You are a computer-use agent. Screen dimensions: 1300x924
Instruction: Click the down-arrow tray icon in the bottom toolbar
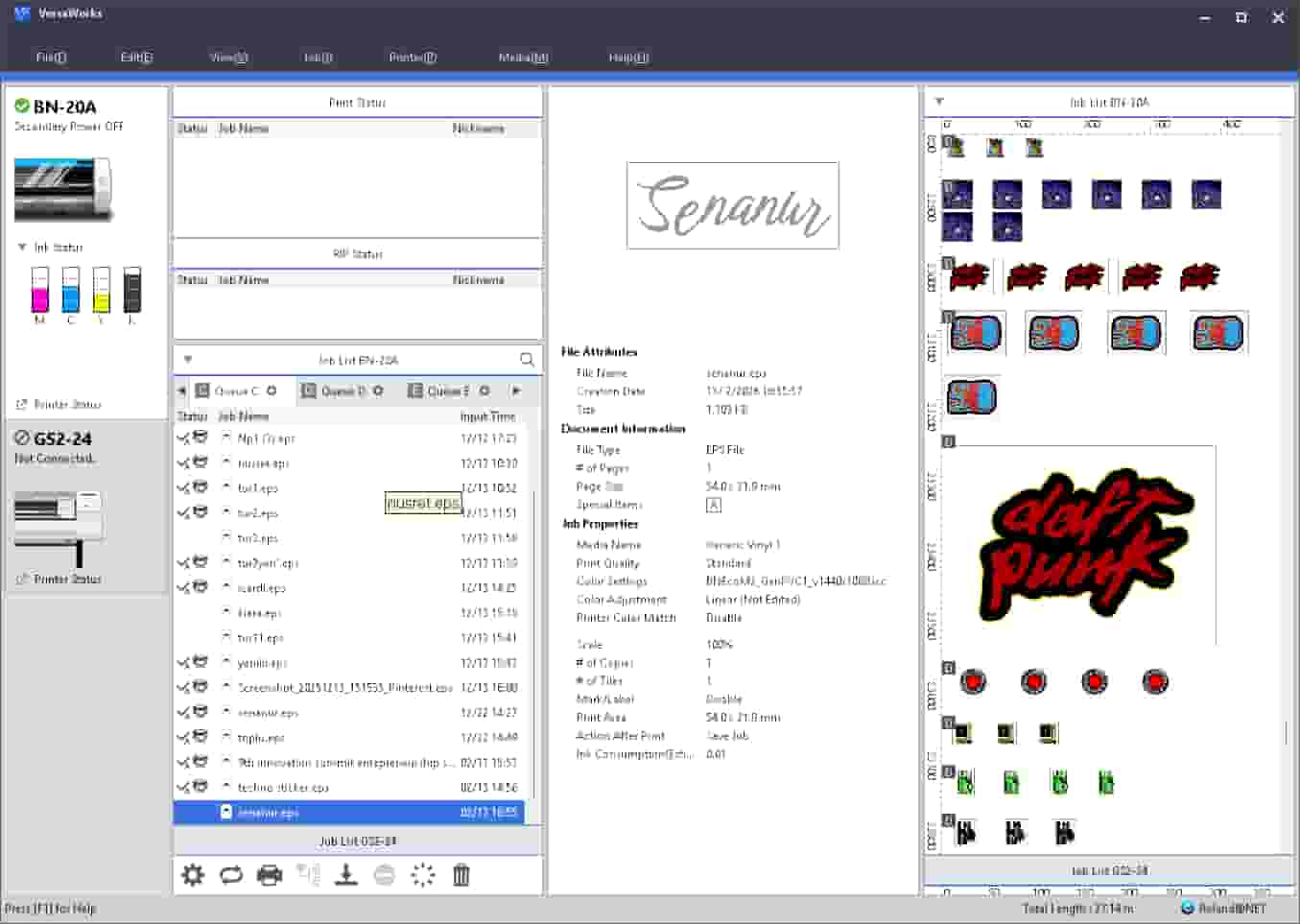click(x=346, y=874)
